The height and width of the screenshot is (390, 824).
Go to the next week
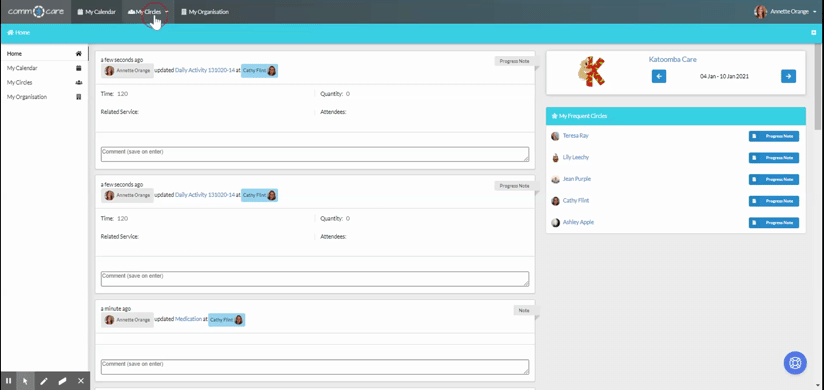[788, 76]
